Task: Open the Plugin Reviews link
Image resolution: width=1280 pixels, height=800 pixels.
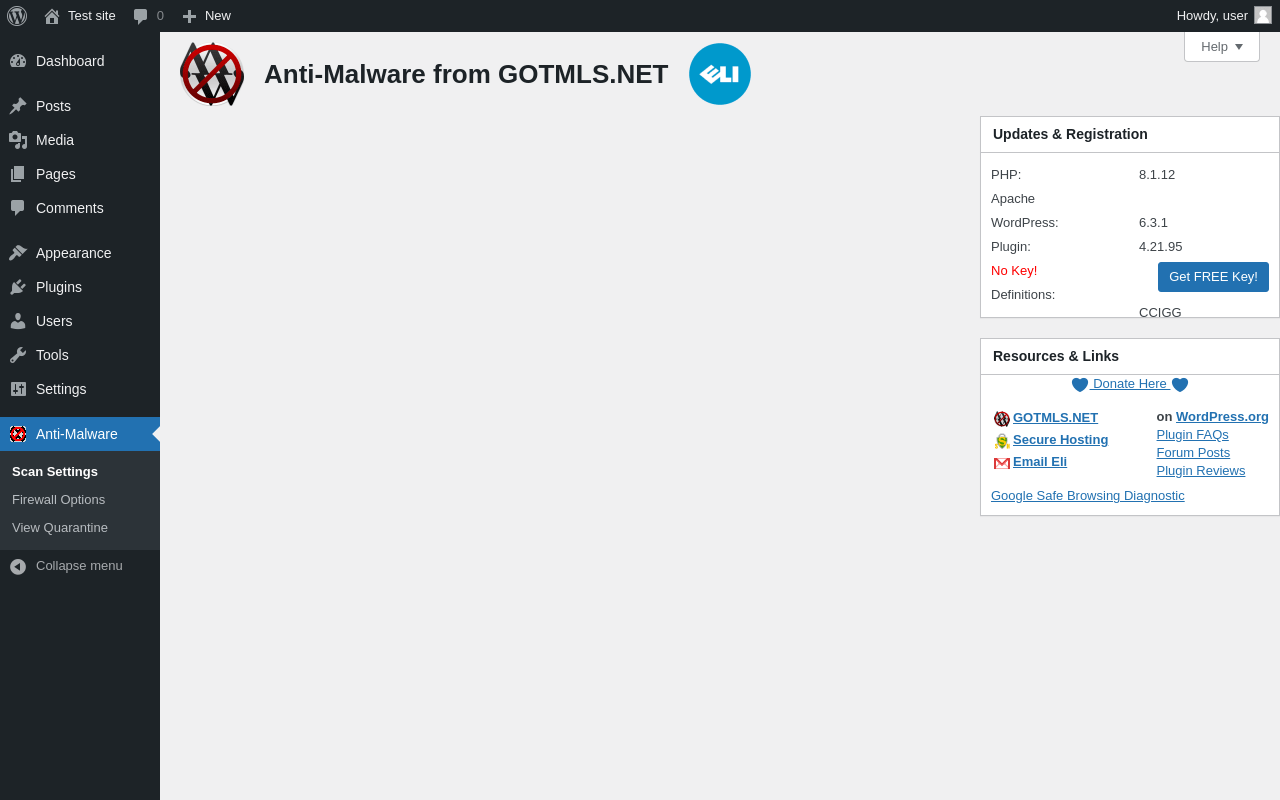Action: click(x=1201, y=471)
